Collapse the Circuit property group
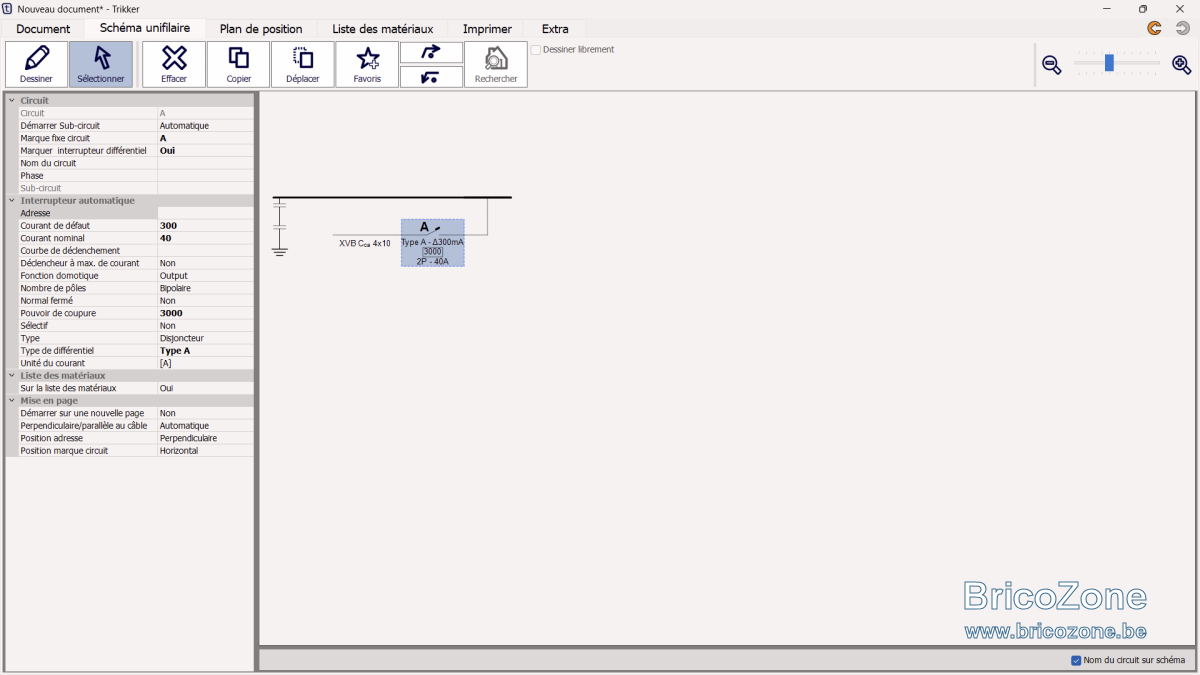The height and width of the screenshot is (675, 1200). 12,100
